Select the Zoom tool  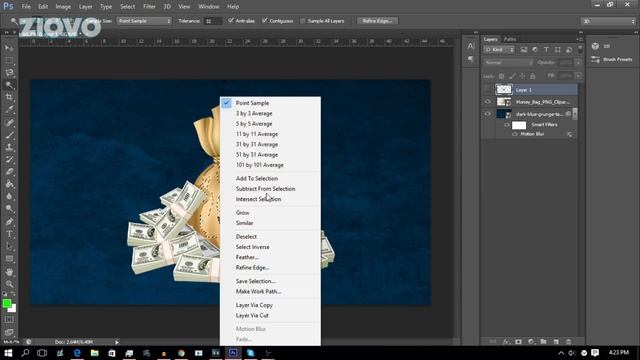pos(9,284)
